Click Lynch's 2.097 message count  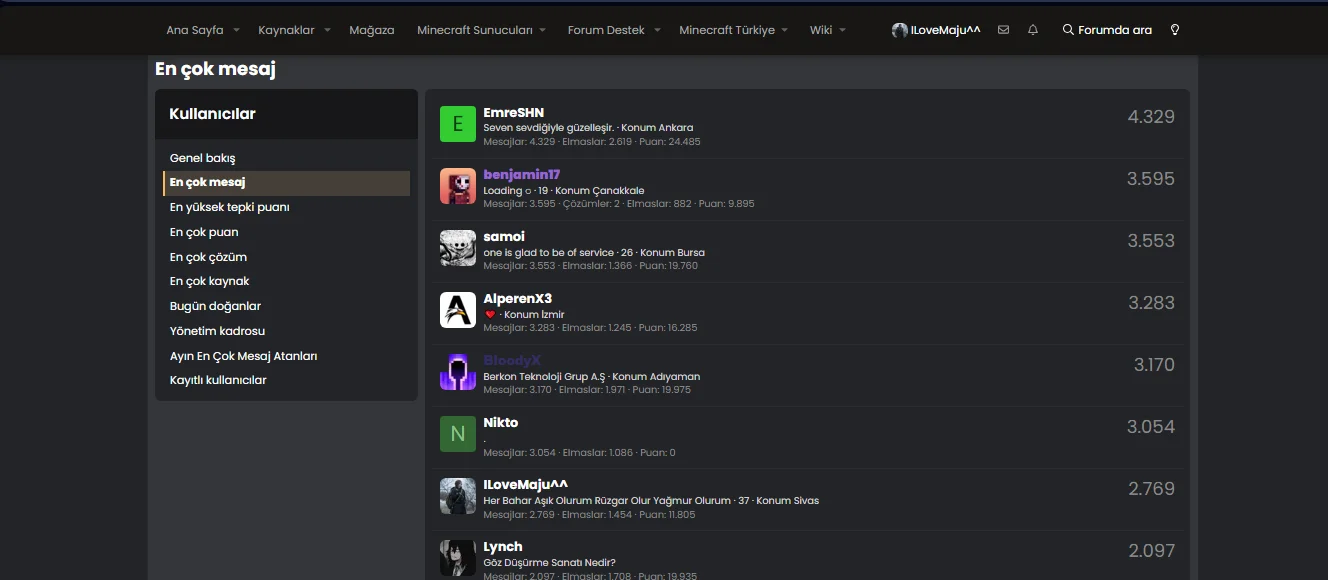click(1151, 551)
